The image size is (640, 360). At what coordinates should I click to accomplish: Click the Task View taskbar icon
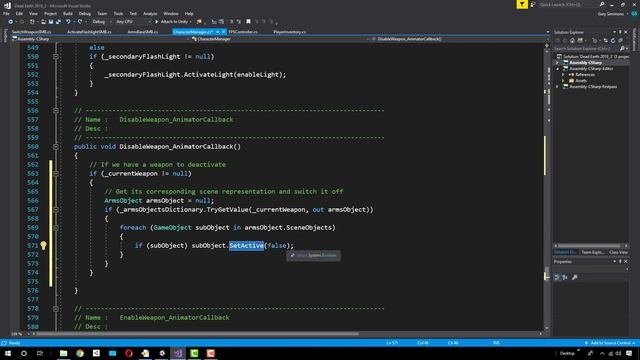40,353
